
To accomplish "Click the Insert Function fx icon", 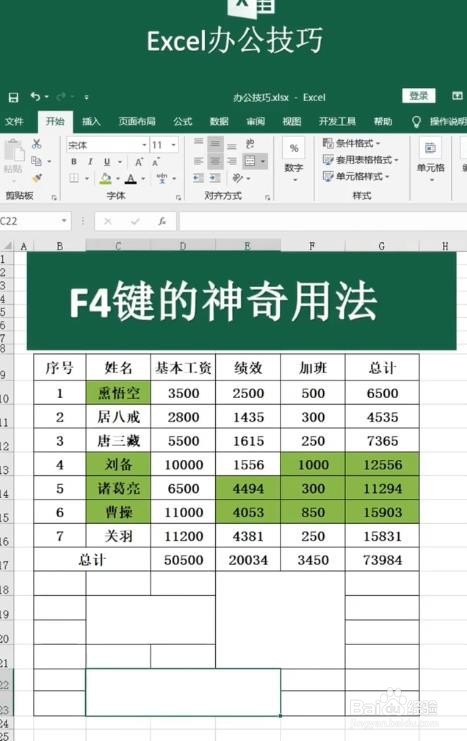I will (x=162, y=221).
